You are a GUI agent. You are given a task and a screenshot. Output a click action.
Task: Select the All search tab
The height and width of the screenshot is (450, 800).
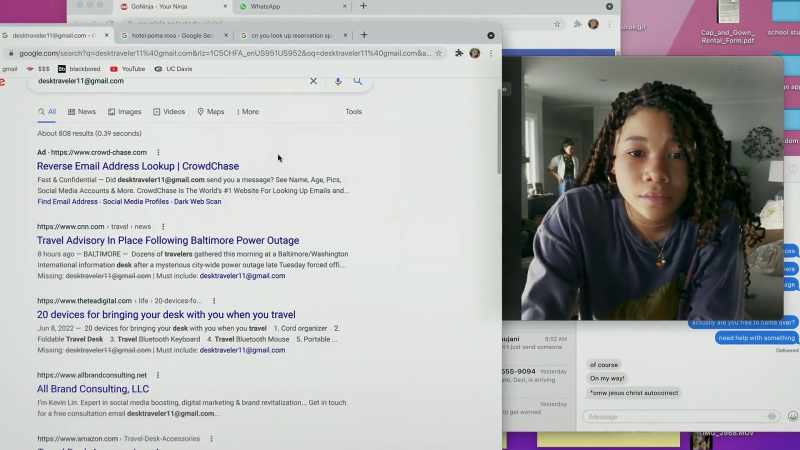pyautogui.click(x=46, y=112)
